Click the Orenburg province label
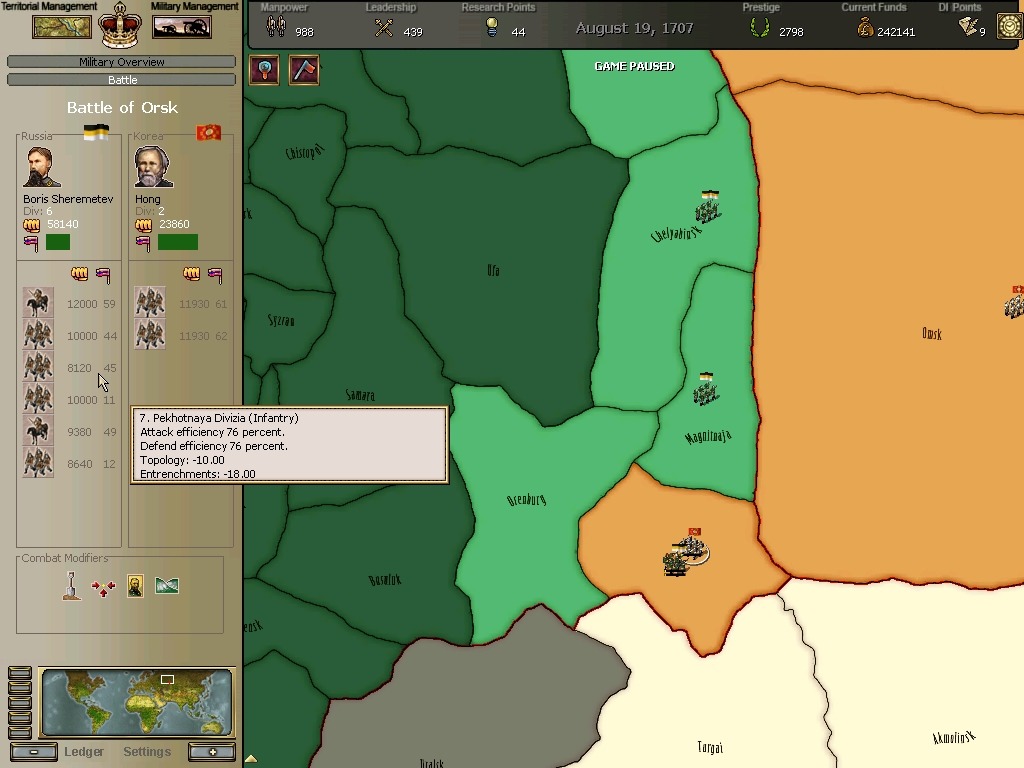Image resolution: width=1024 pixels, height=768 pixels. (526, 500)
